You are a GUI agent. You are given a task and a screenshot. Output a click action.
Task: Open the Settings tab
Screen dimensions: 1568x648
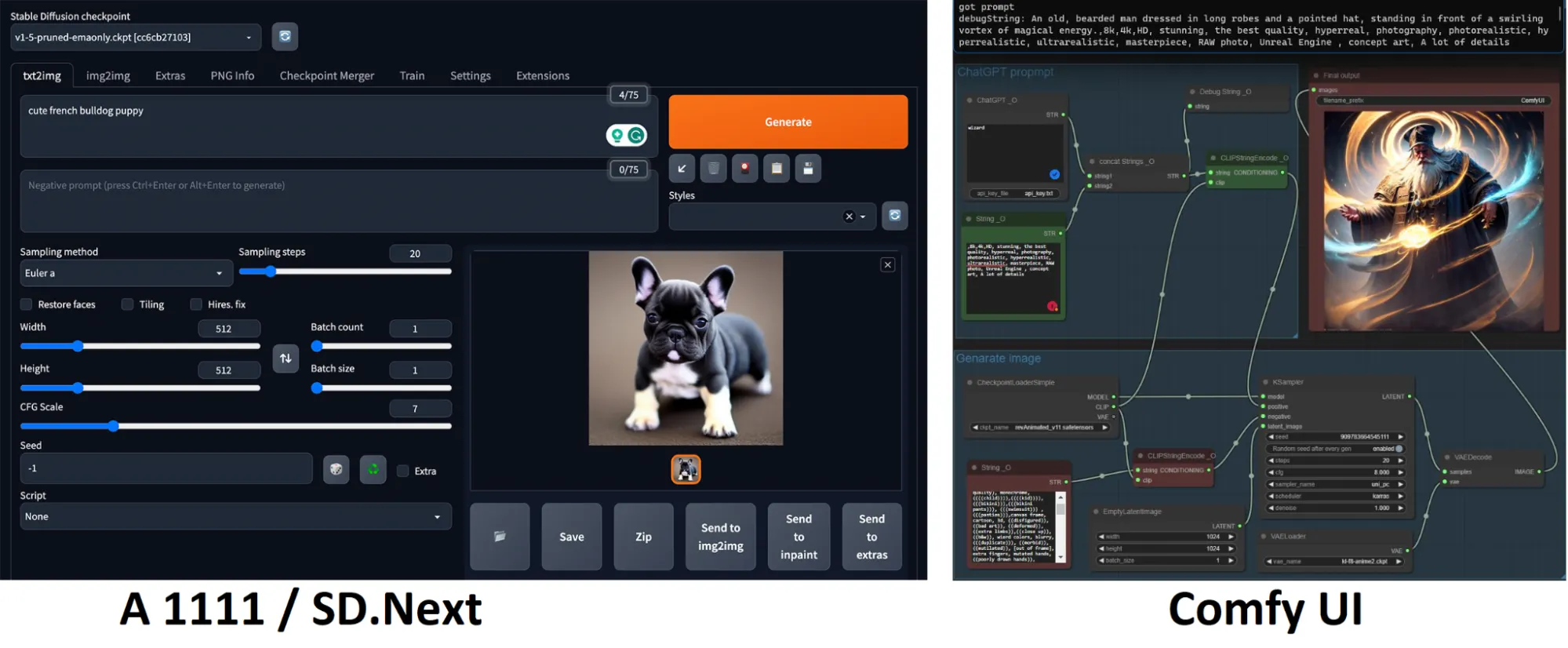coord(471,75)
